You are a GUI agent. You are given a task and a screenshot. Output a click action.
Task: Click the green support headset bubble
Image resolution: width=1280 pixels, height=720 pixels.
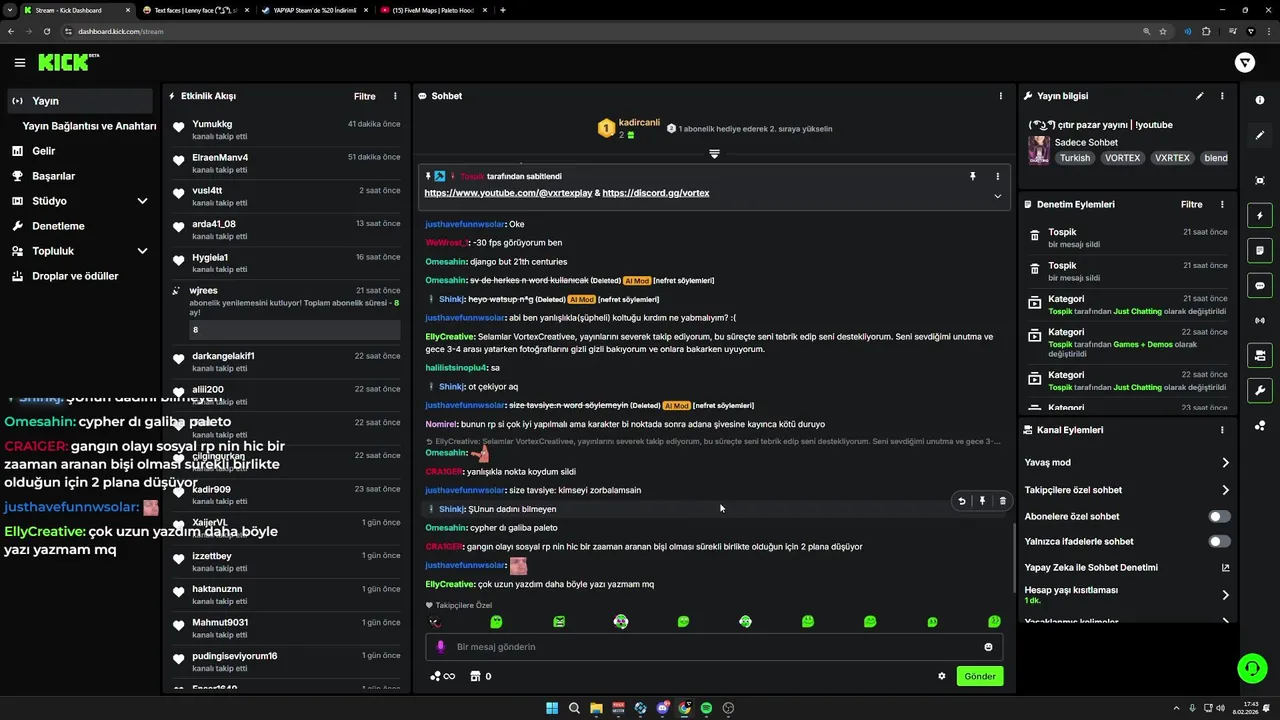tap(1252, 667)
